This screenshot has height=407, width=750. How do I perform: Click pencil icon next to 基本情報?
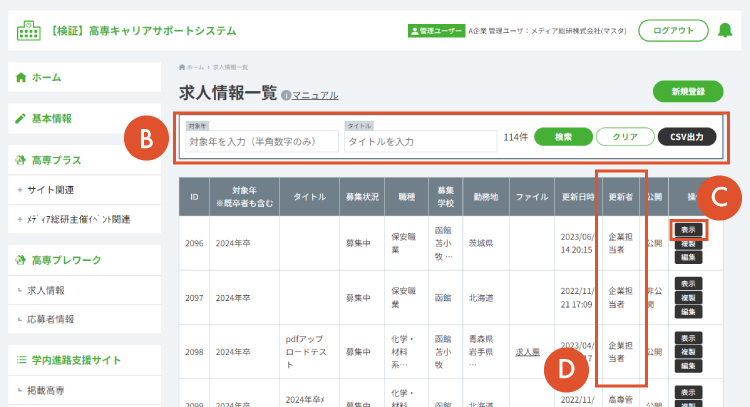coord(20,119)
